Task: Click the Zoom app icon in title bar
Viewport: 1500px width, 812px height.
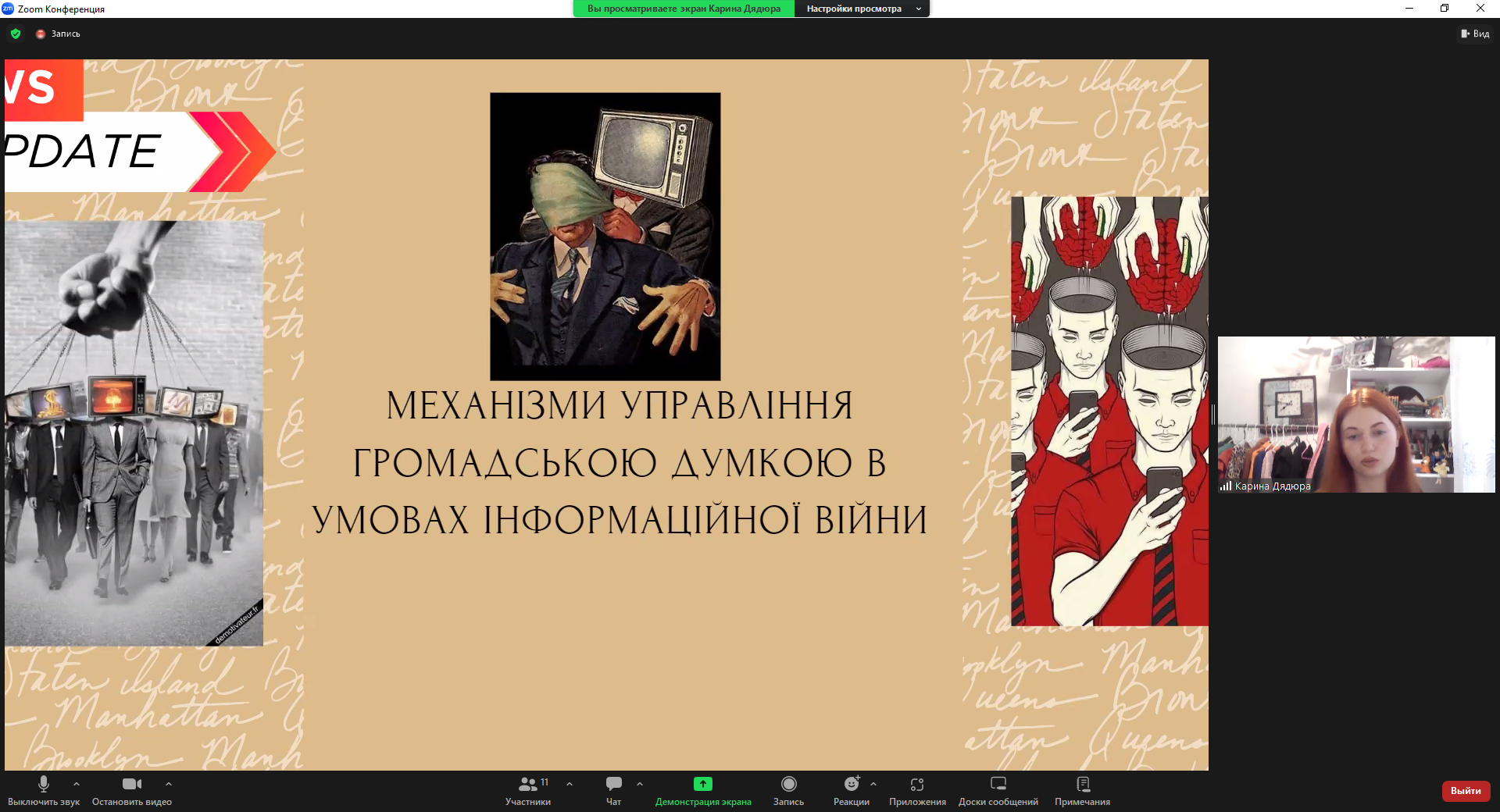Action: 8,9
